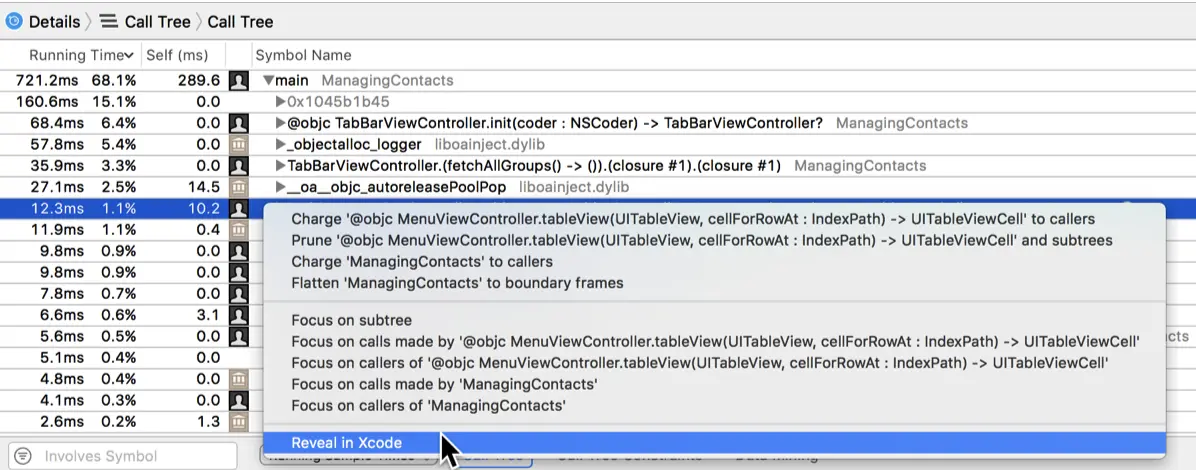Click the person icon on the 12.3ms selected row

click(239, 208)
